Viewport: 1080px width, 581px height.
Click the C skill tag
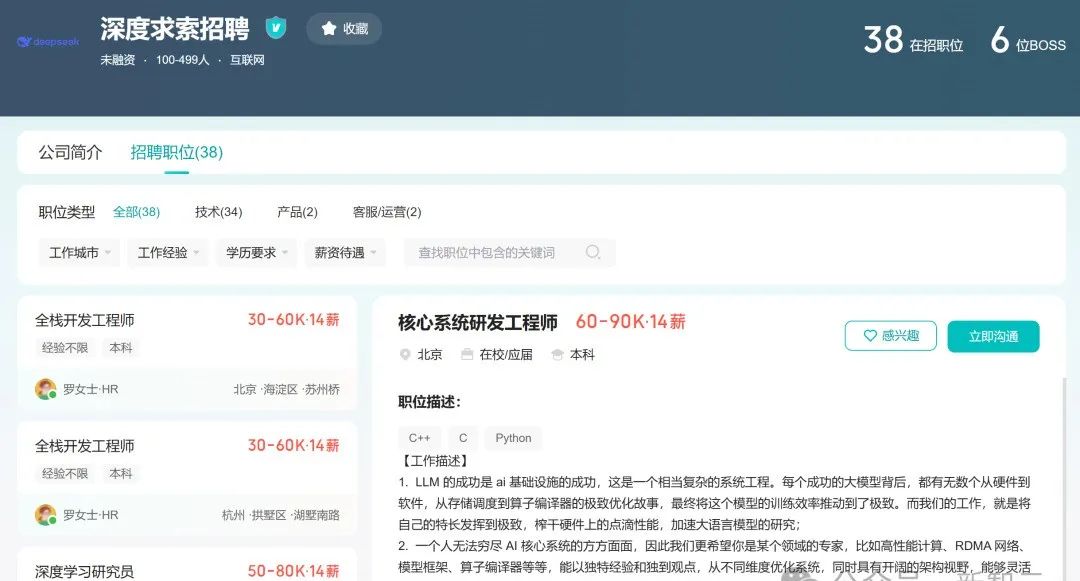463,438
